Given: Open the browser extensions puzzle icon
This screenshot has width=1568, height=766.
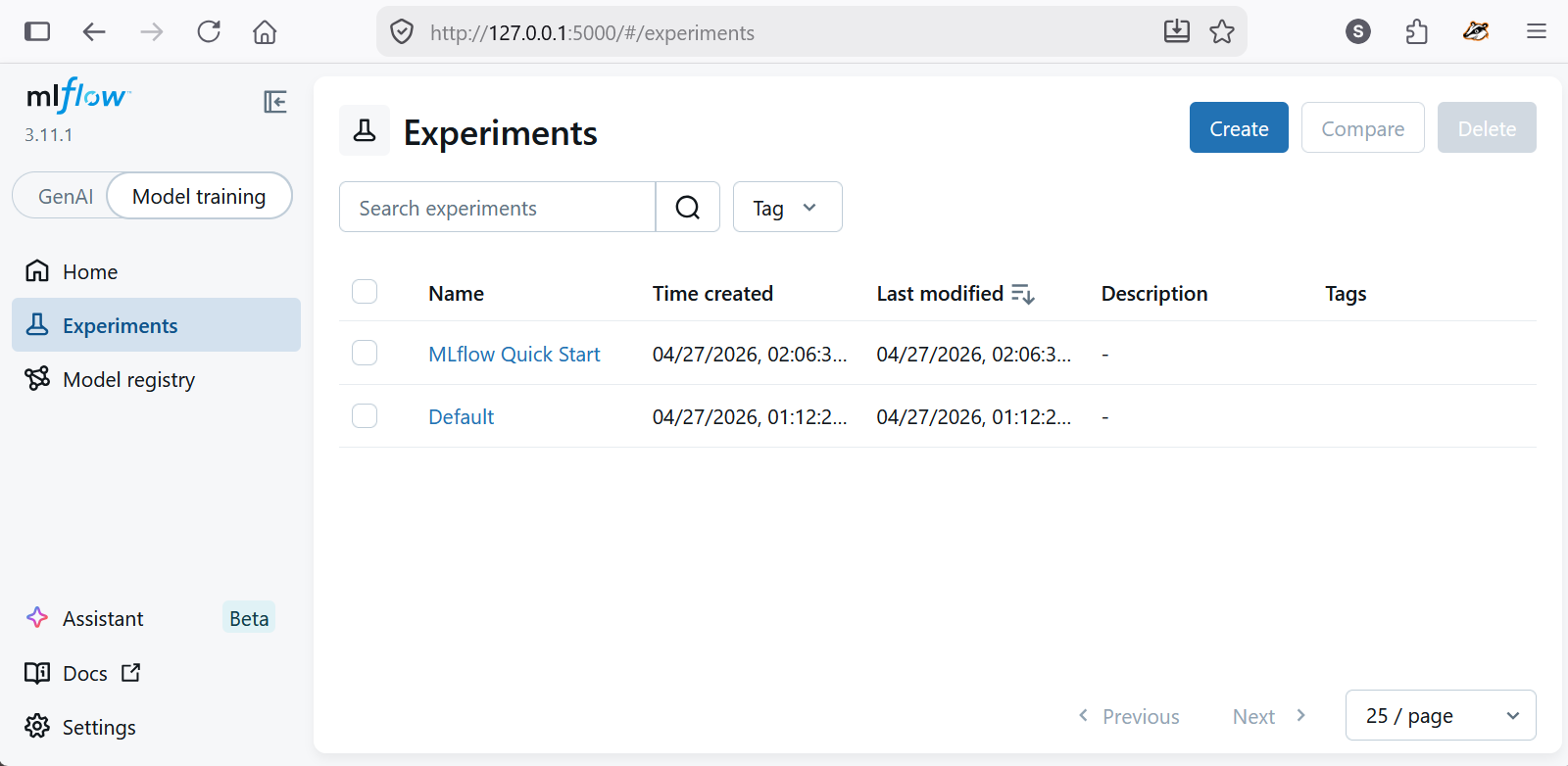Looking at the screenshot, I should coord(1417,31).
